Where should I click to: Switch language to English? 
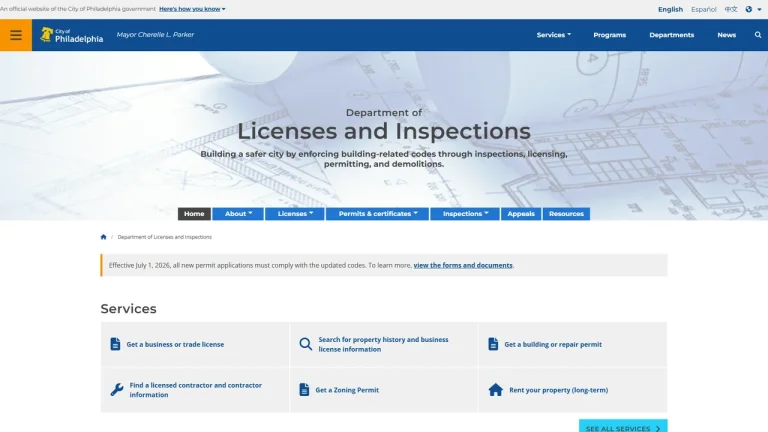[670, 9]
